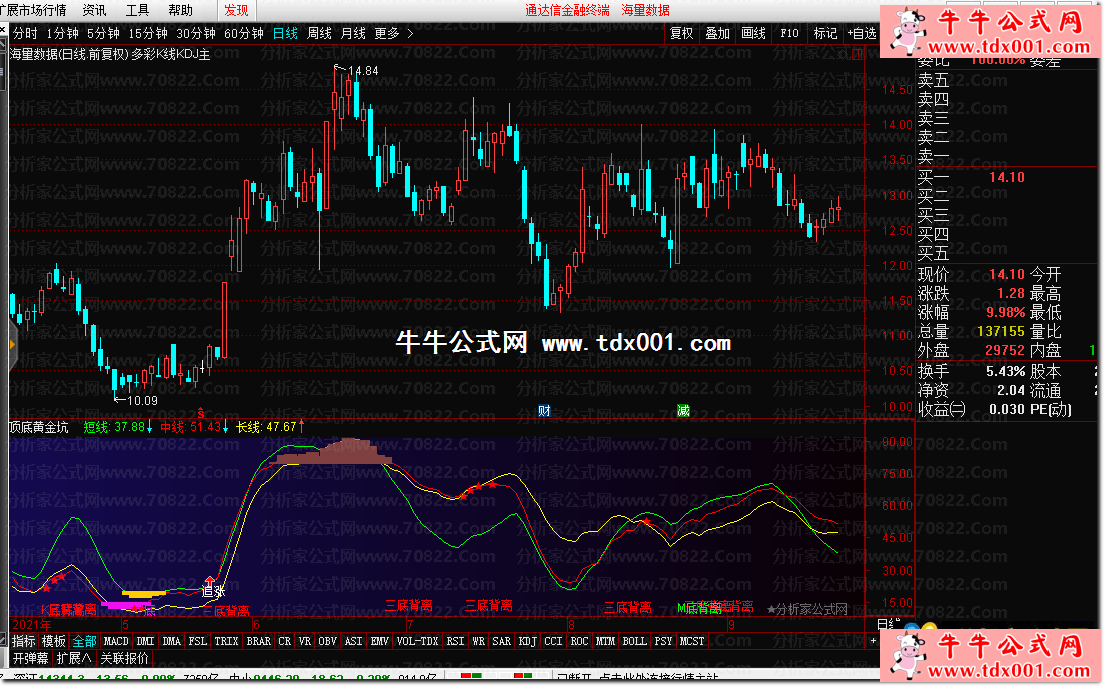
Task: Open the 工具 menu
Action: click(137, 11)
